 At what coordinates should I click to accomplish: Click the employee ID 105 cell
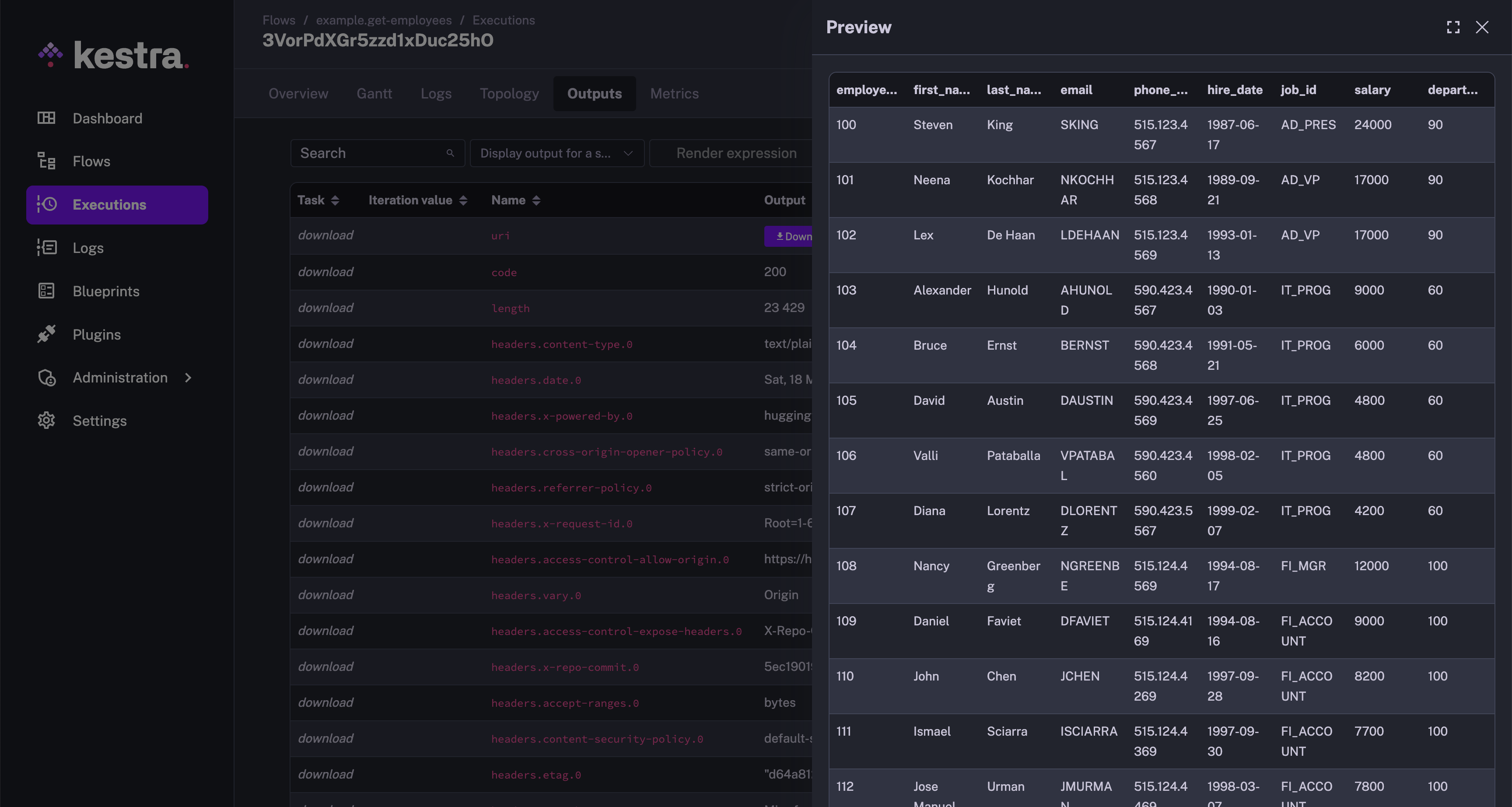click(846, 400)
